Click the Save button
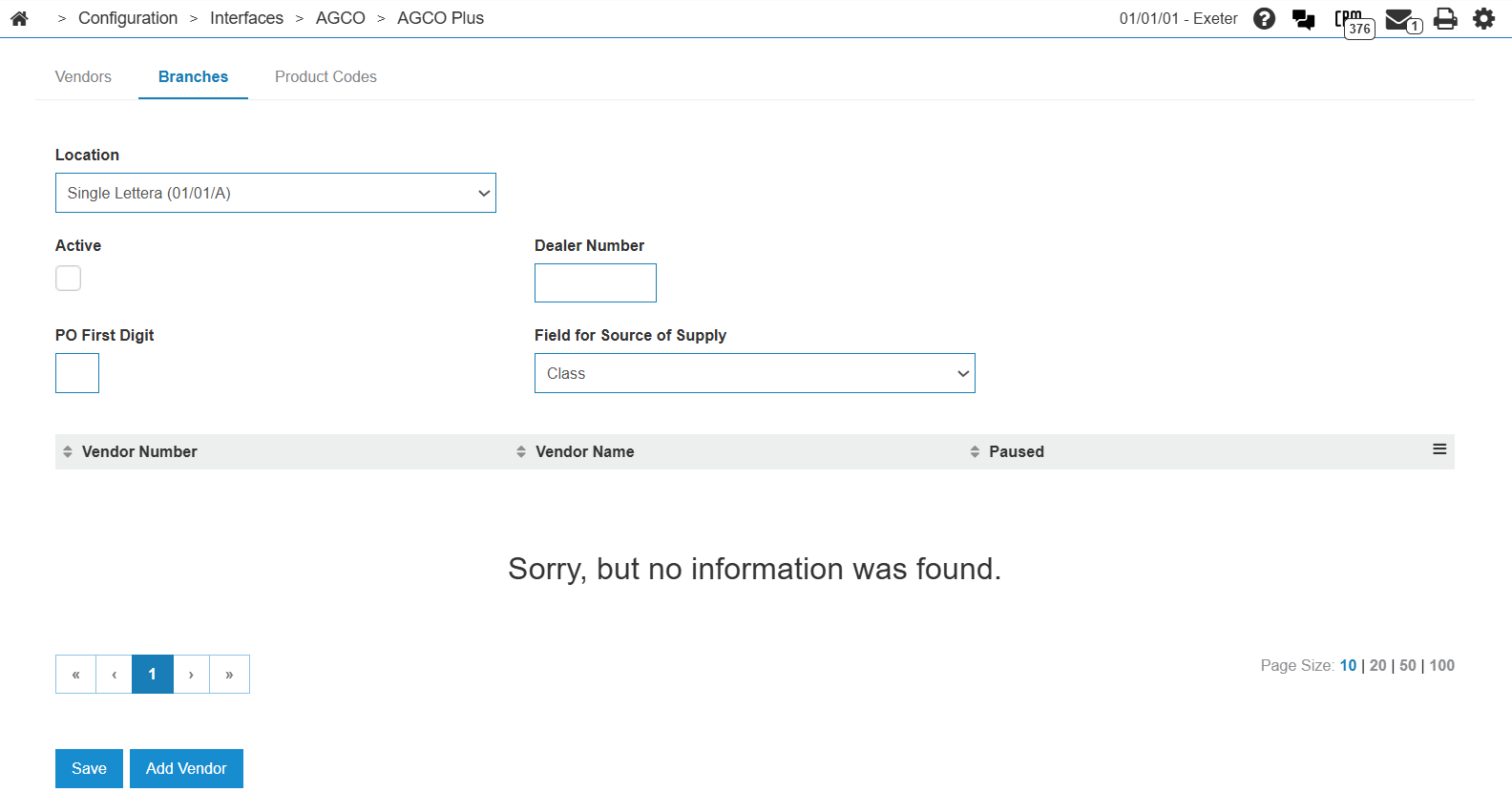Image resolution: width=1512 pixels, height=792 pixels. pos(89,768)
